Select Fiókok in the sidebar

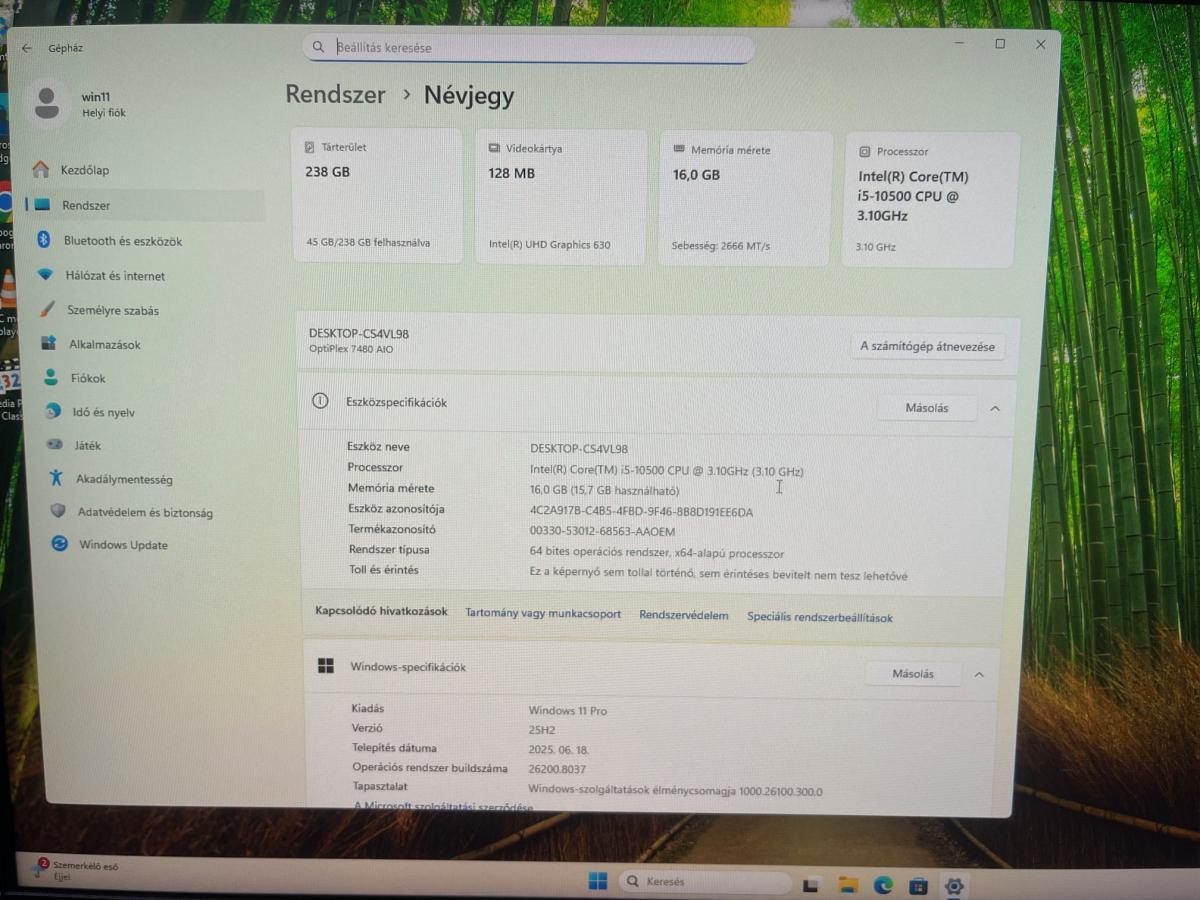(x=88, y=379)
